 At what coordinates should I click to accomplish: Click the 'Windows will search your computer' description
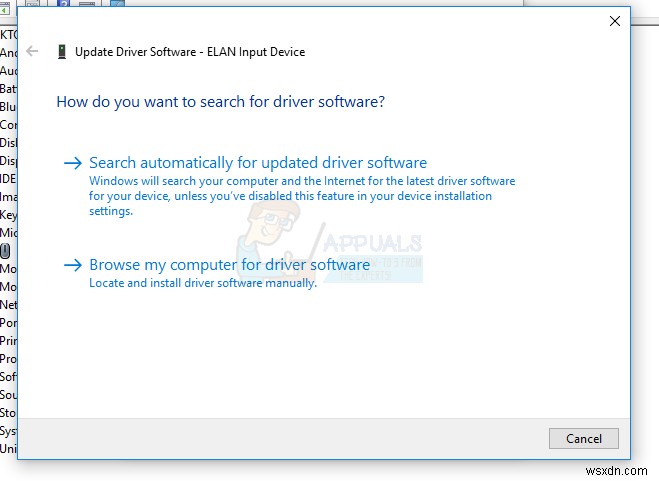pos(302,196)
